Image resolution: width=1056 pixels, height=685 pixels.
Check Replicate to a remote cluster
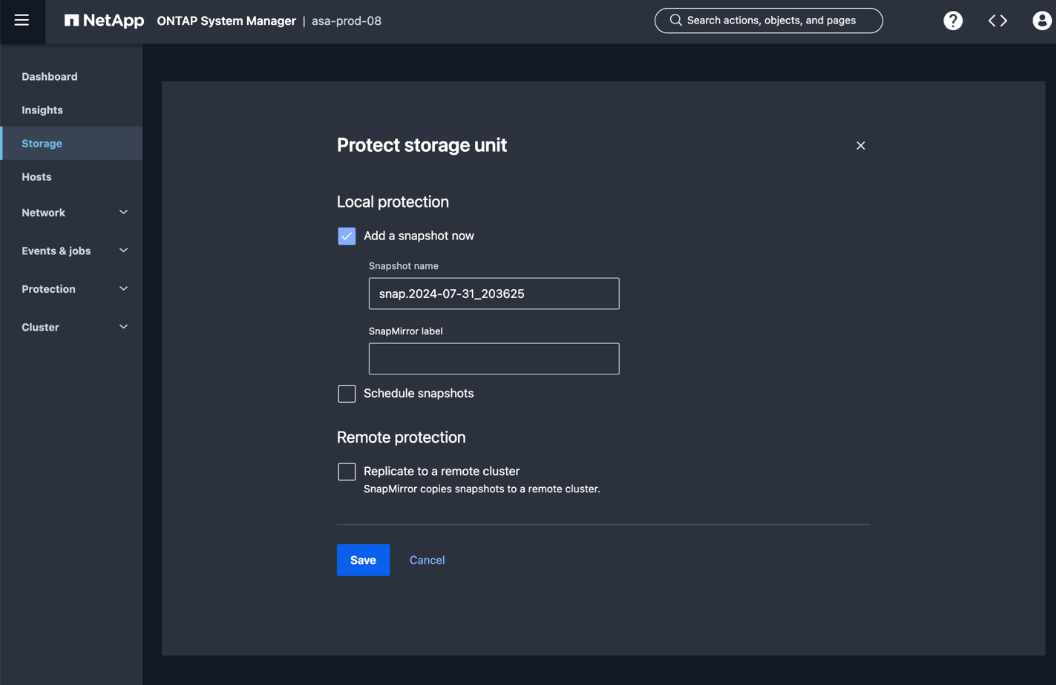[347, 471]
